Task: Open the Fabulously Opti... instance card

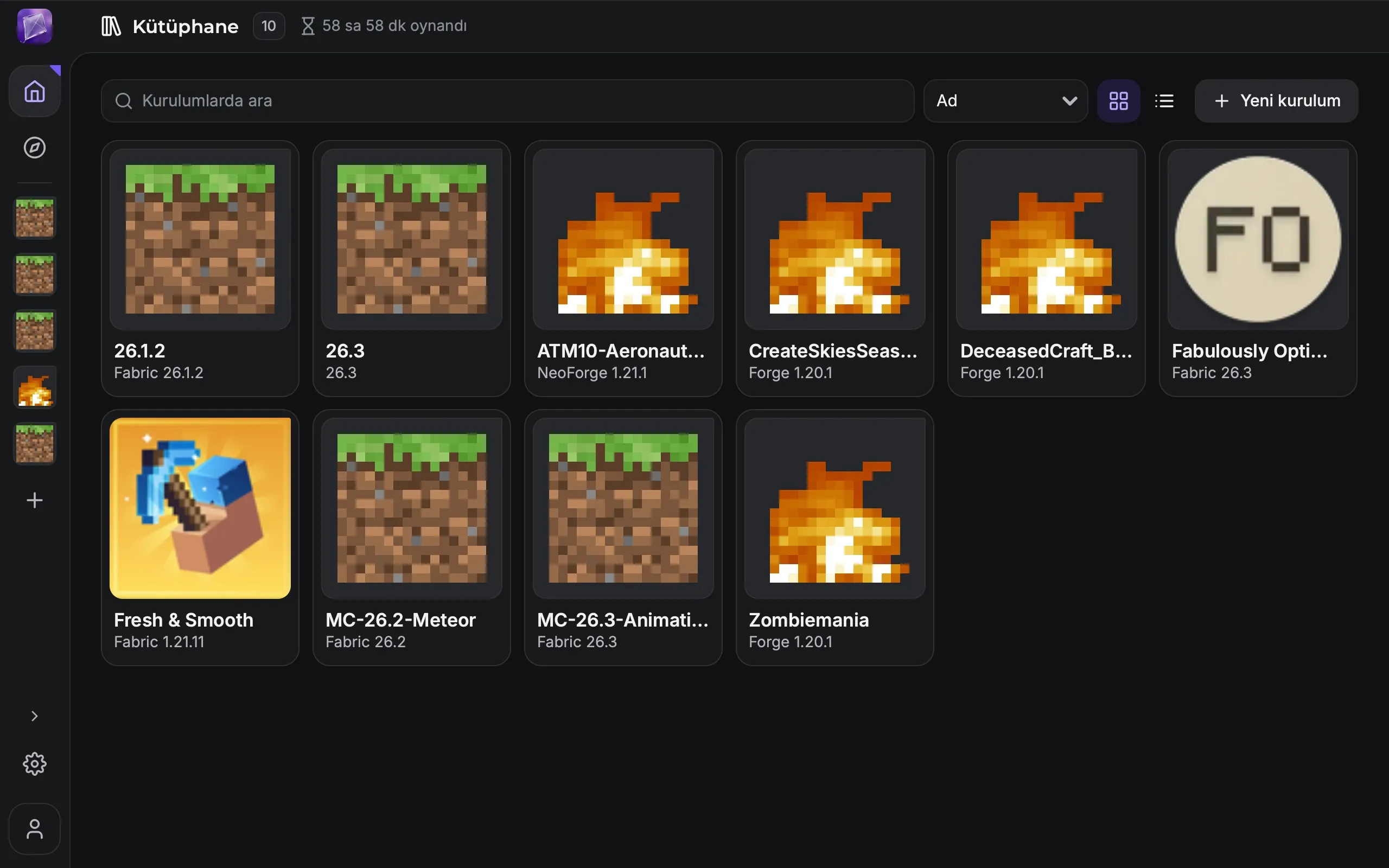Action: tap(1258, 269)
